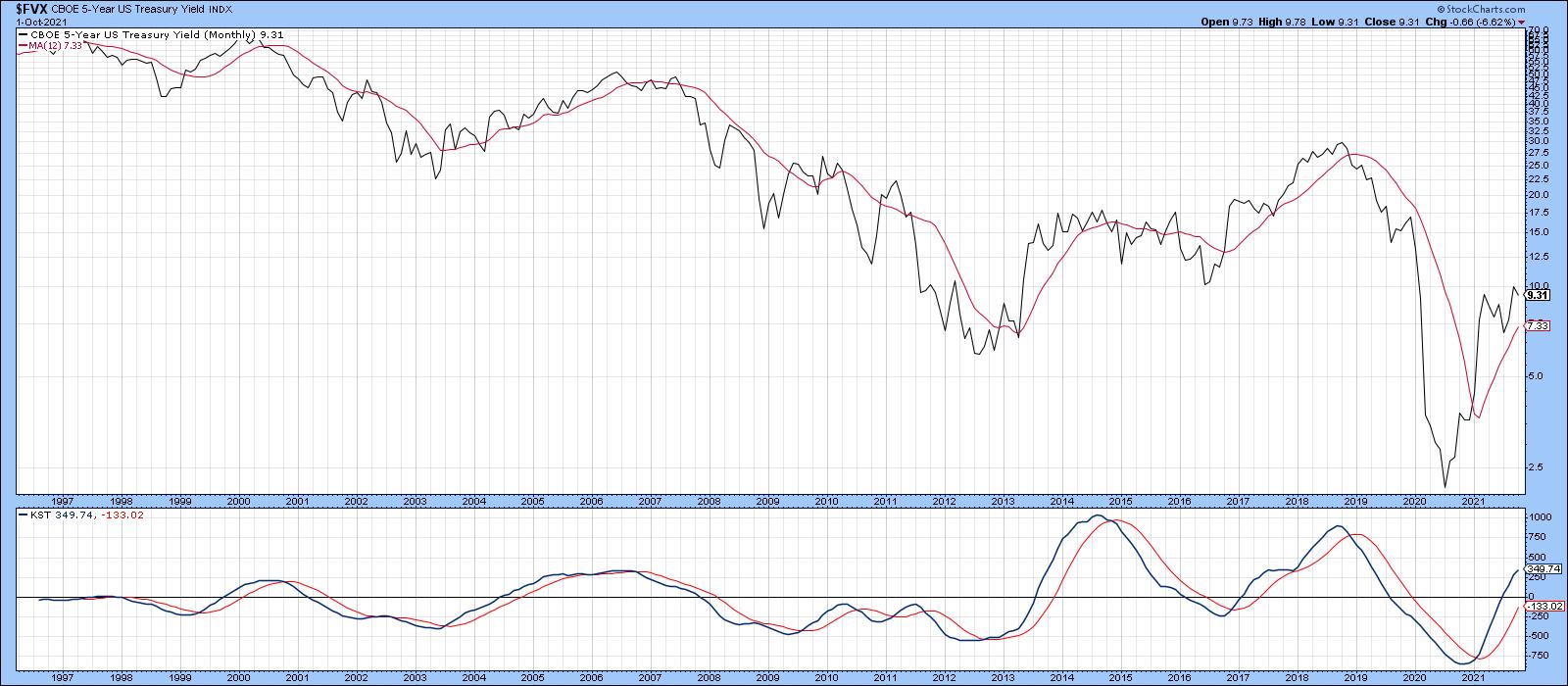Click the 'Chg -0.66 (-6.62%)' value

[1471, 21]
